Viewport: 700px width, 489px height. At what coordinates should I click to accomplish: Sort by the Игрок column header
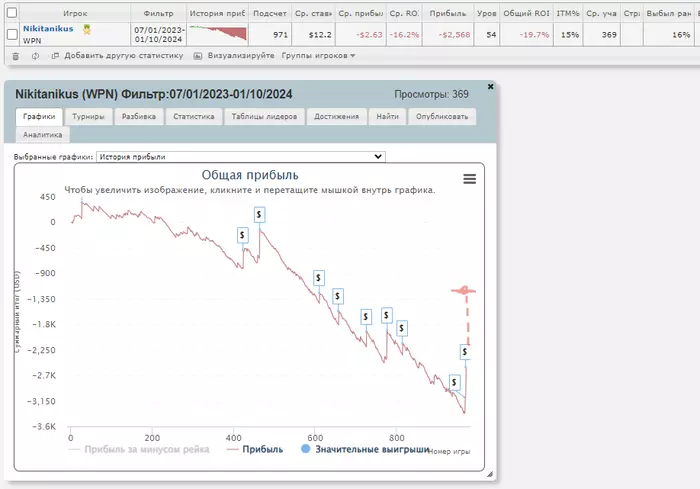pyautogui.click(x=75, y=13)
